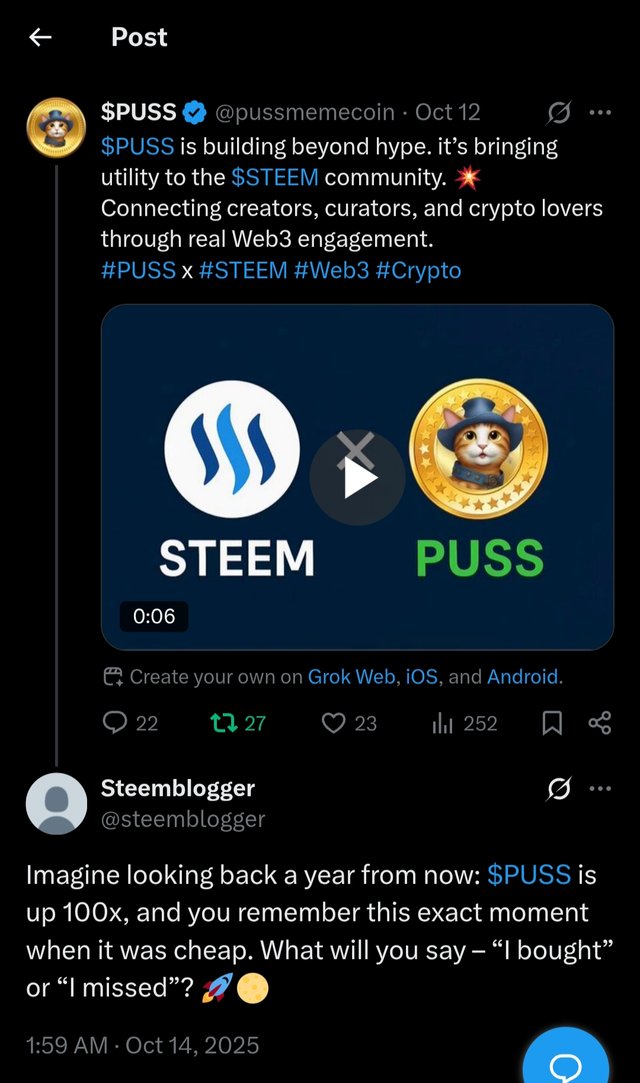The width and height of the screenshot is (640, 1083).
Task: Reply to the $PUSS post
Action: pyautogui.click(x=130, y=723)
